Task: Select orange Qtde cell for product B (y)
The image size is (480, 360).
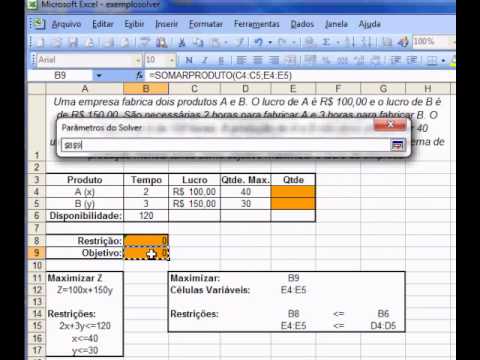Action: (293, 204)
